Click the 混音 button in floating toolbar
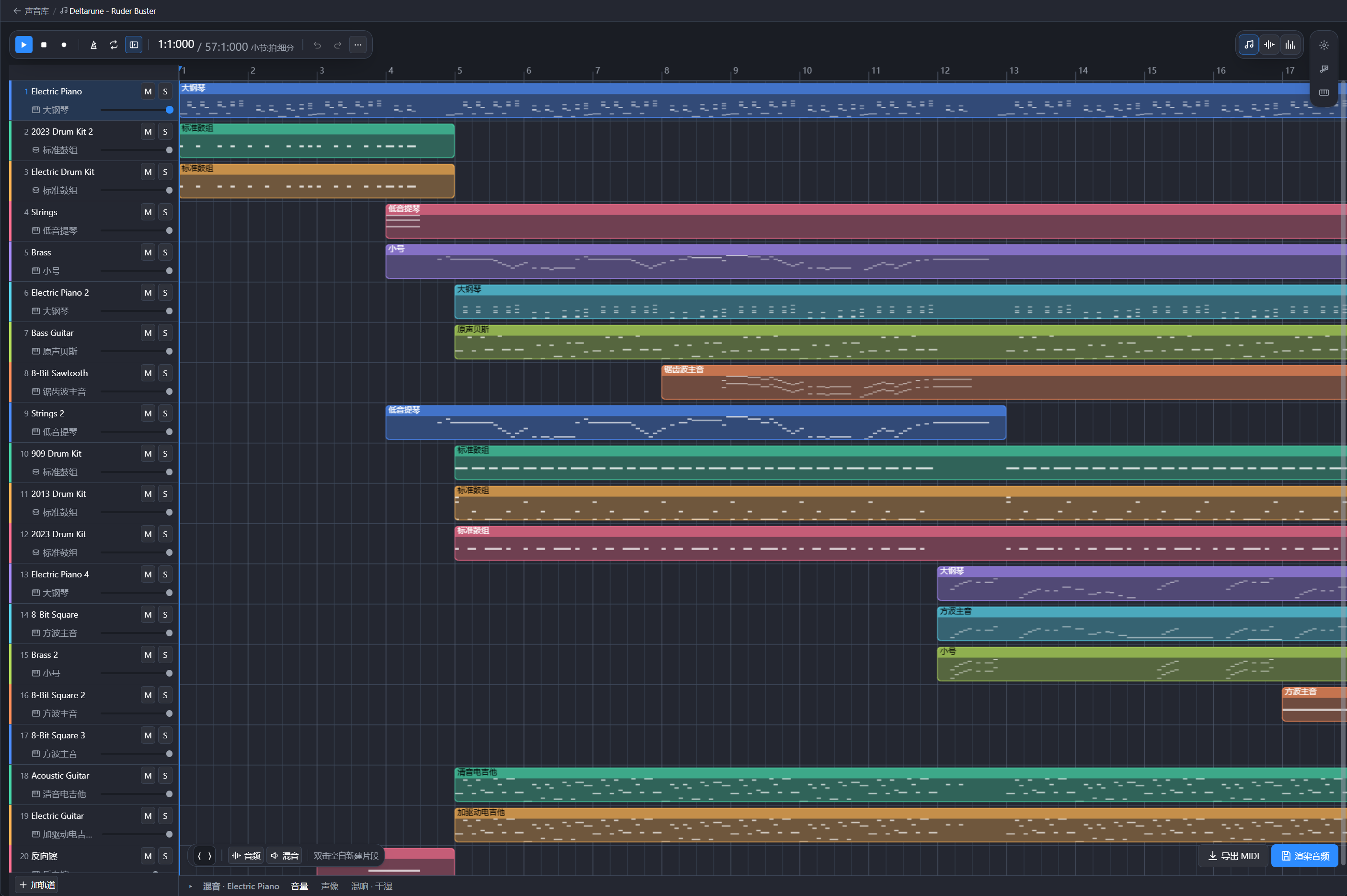The image size is (1347, 896). 285,855
